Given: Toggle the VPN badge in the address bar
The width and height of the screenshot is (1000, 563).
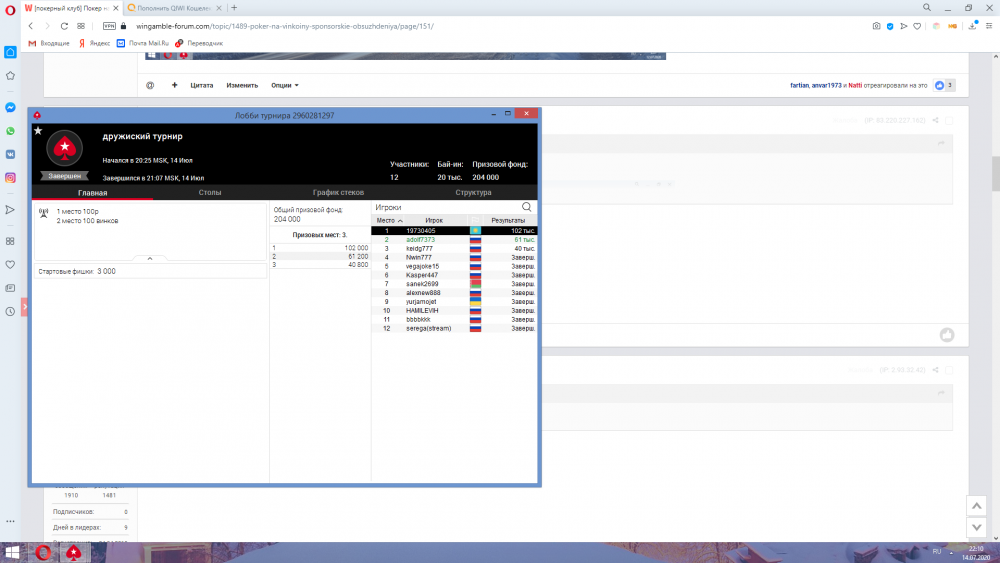Looking at the screenshot, I should 109,26.
